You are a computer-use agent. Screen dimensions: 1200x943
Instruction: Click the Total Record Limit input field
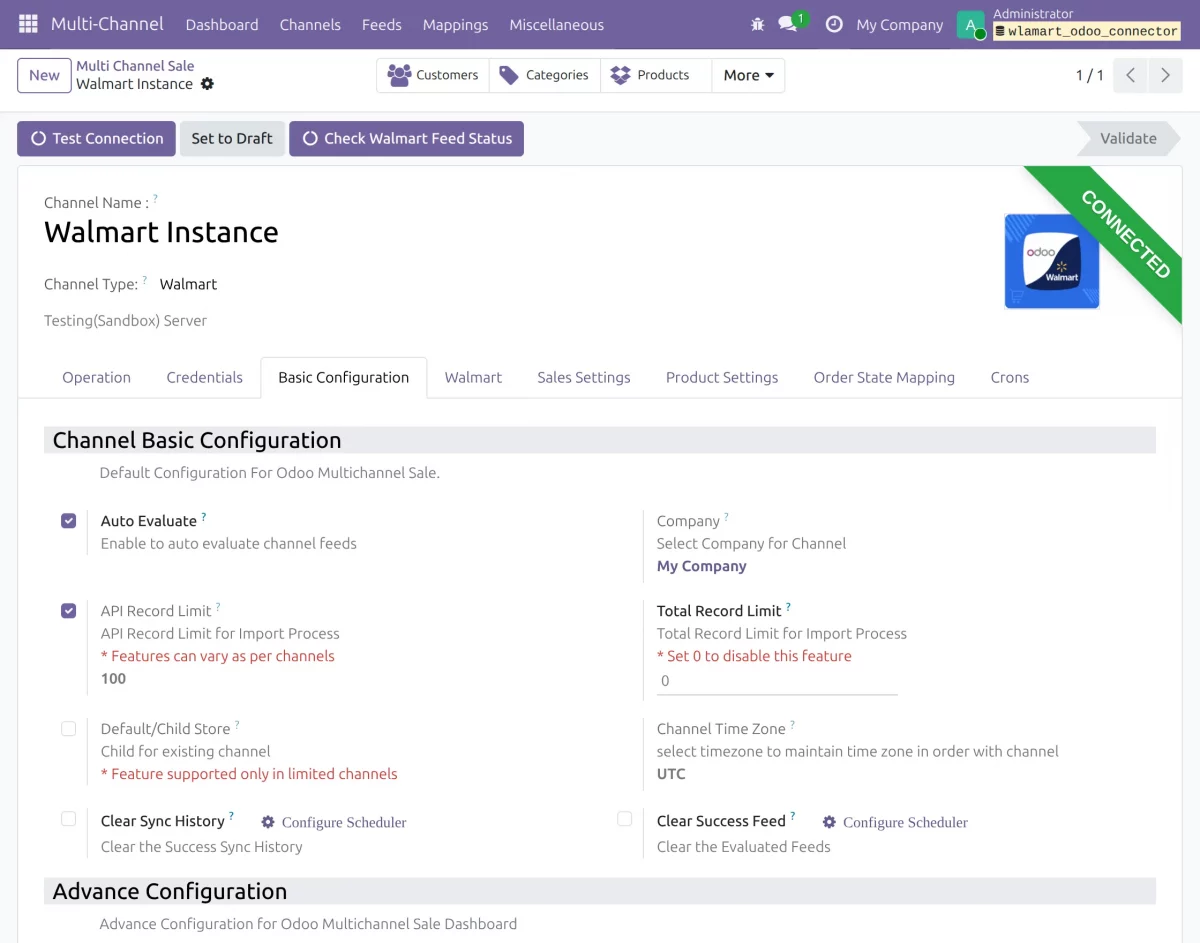777,681
